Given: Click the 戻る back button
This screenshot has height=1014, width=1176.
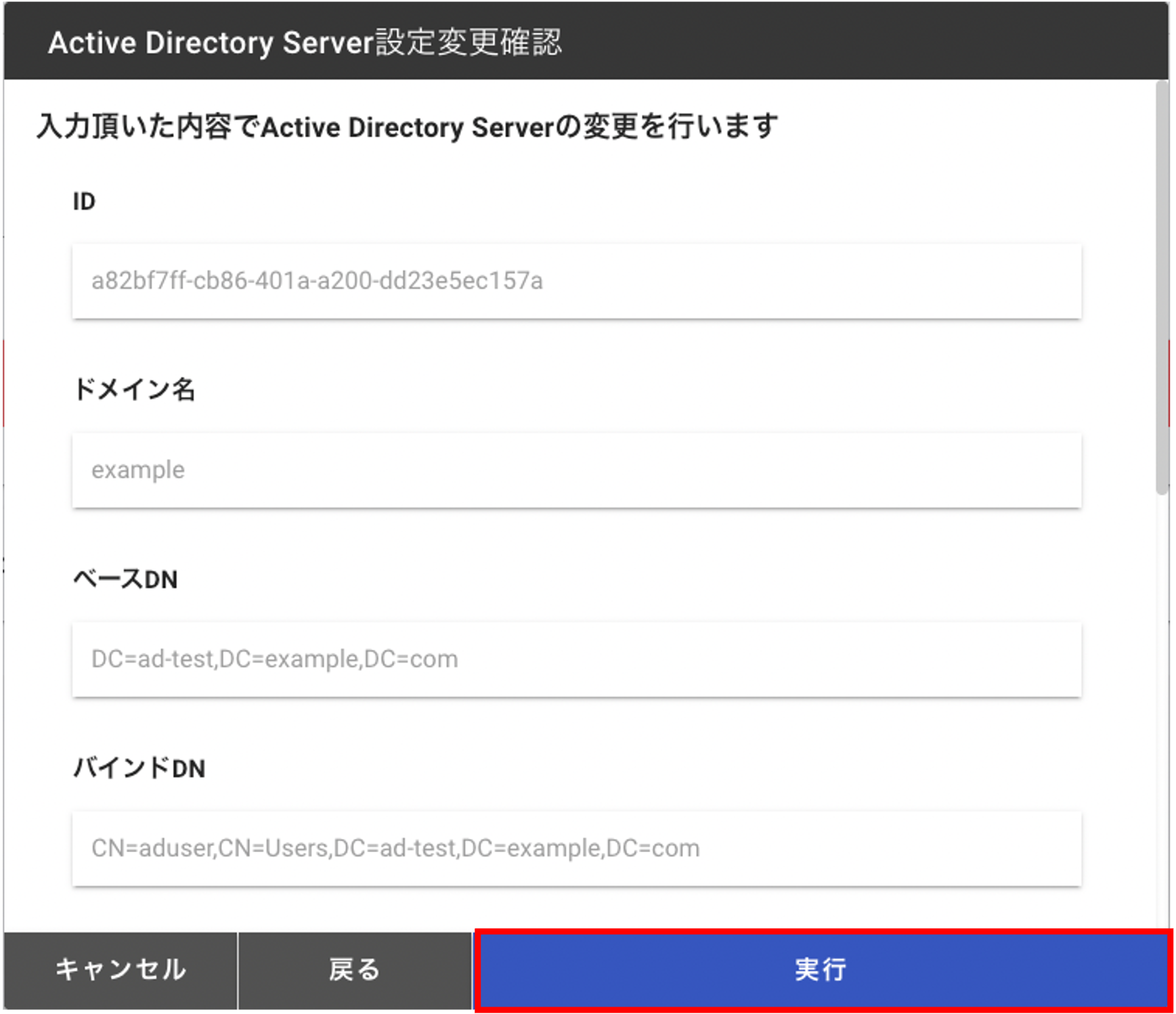Looking at the screenshot, I should click(355, 970).
